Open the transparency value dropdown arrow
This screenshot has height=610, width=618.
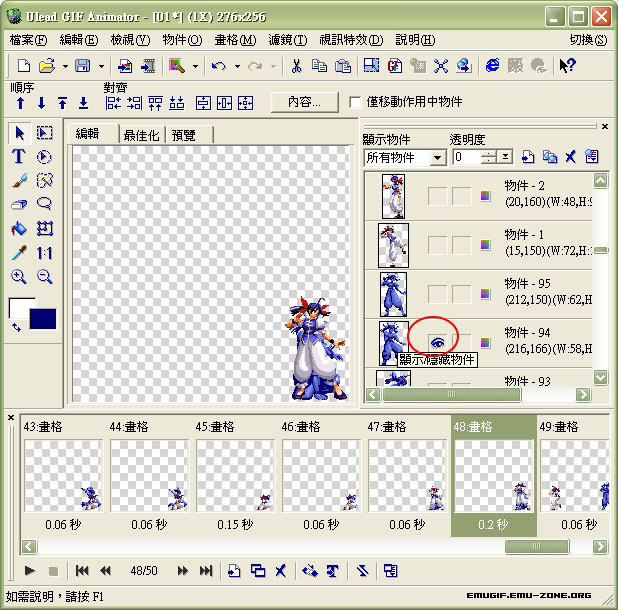(x=504, y=157)
